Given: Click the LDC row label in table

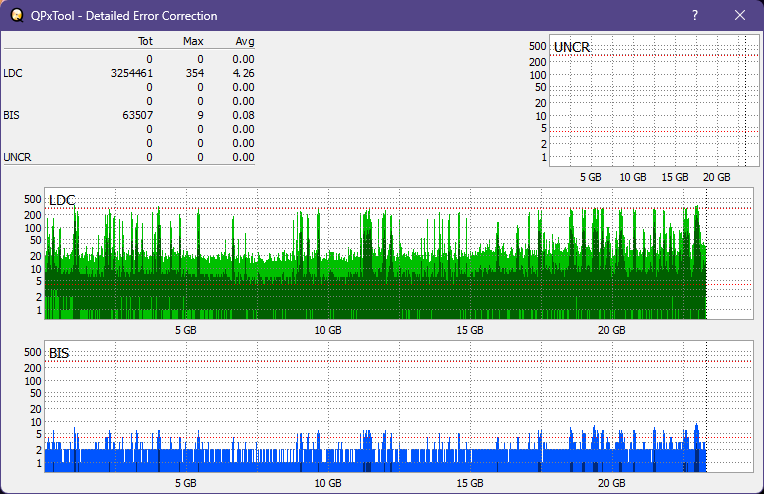Looking at the screenshot, I should [13, 73].
